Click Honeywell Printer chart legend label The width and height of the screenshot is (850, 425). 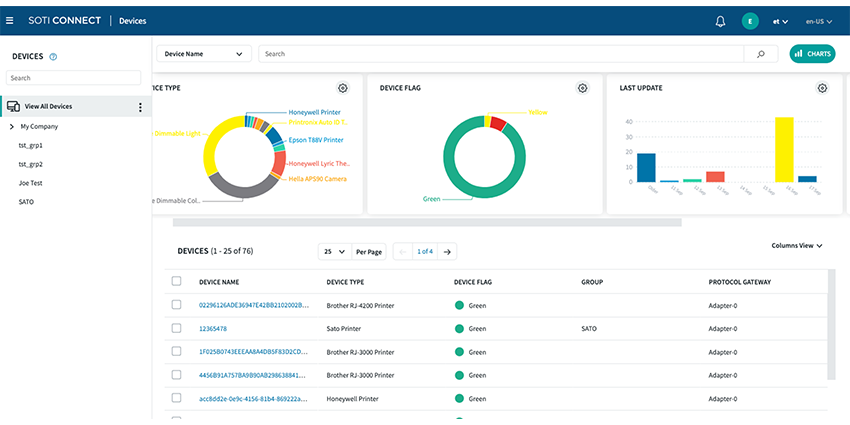tap(314, 112)
